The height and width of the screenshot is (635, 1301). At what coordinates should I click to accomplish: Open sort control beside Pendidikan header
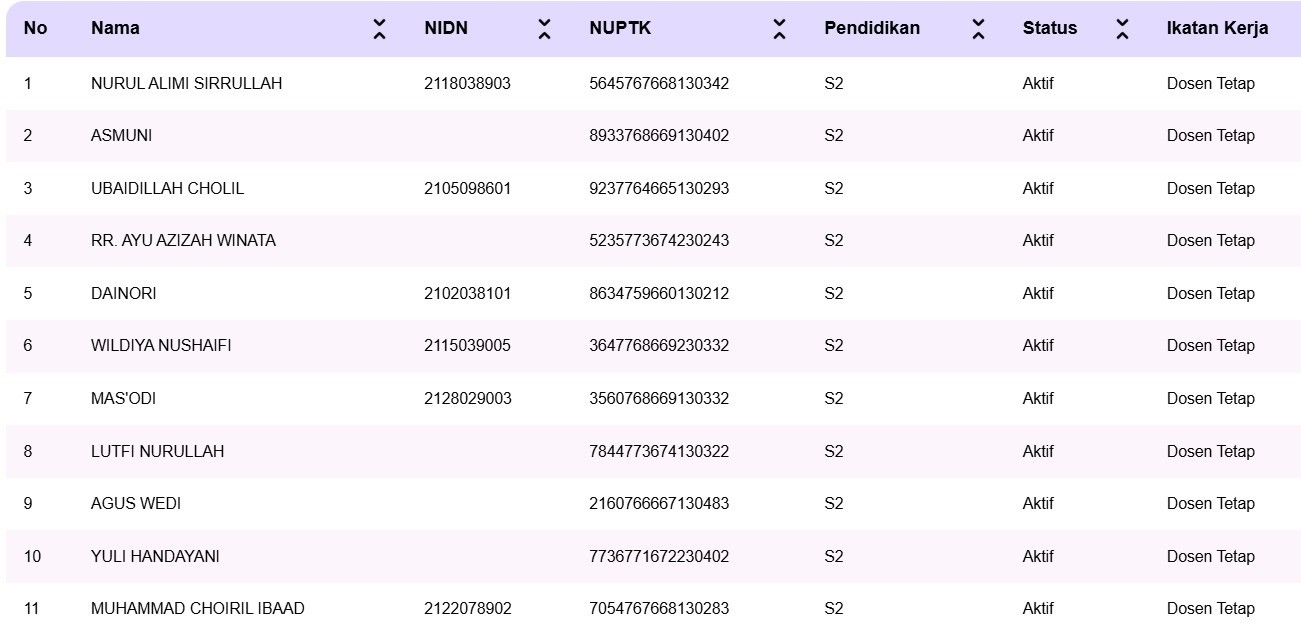tap(976, 28)
